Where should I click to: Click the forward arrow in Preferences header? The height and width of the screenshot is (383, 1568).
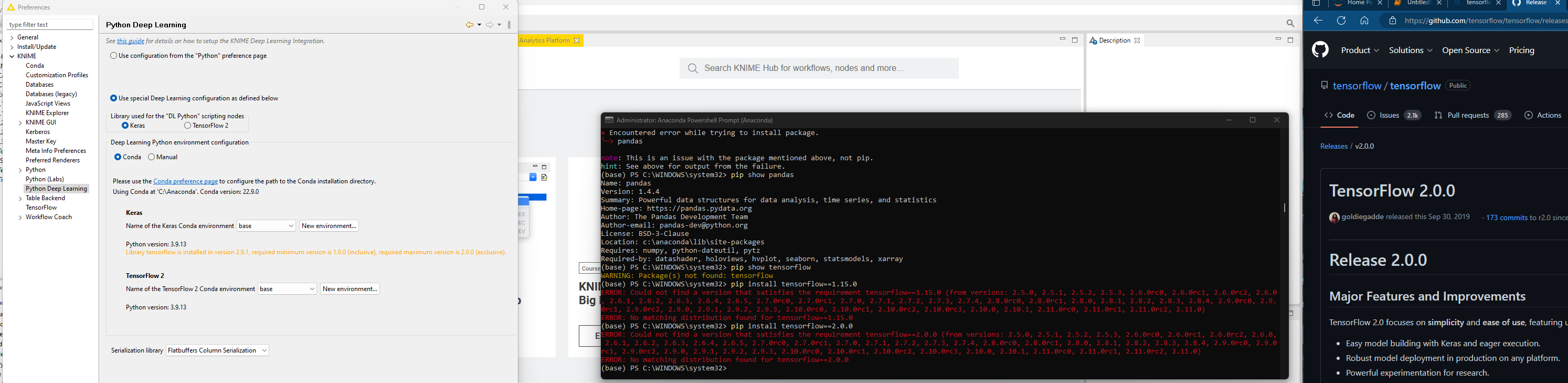pyautogui.click(x=490, y=25)
